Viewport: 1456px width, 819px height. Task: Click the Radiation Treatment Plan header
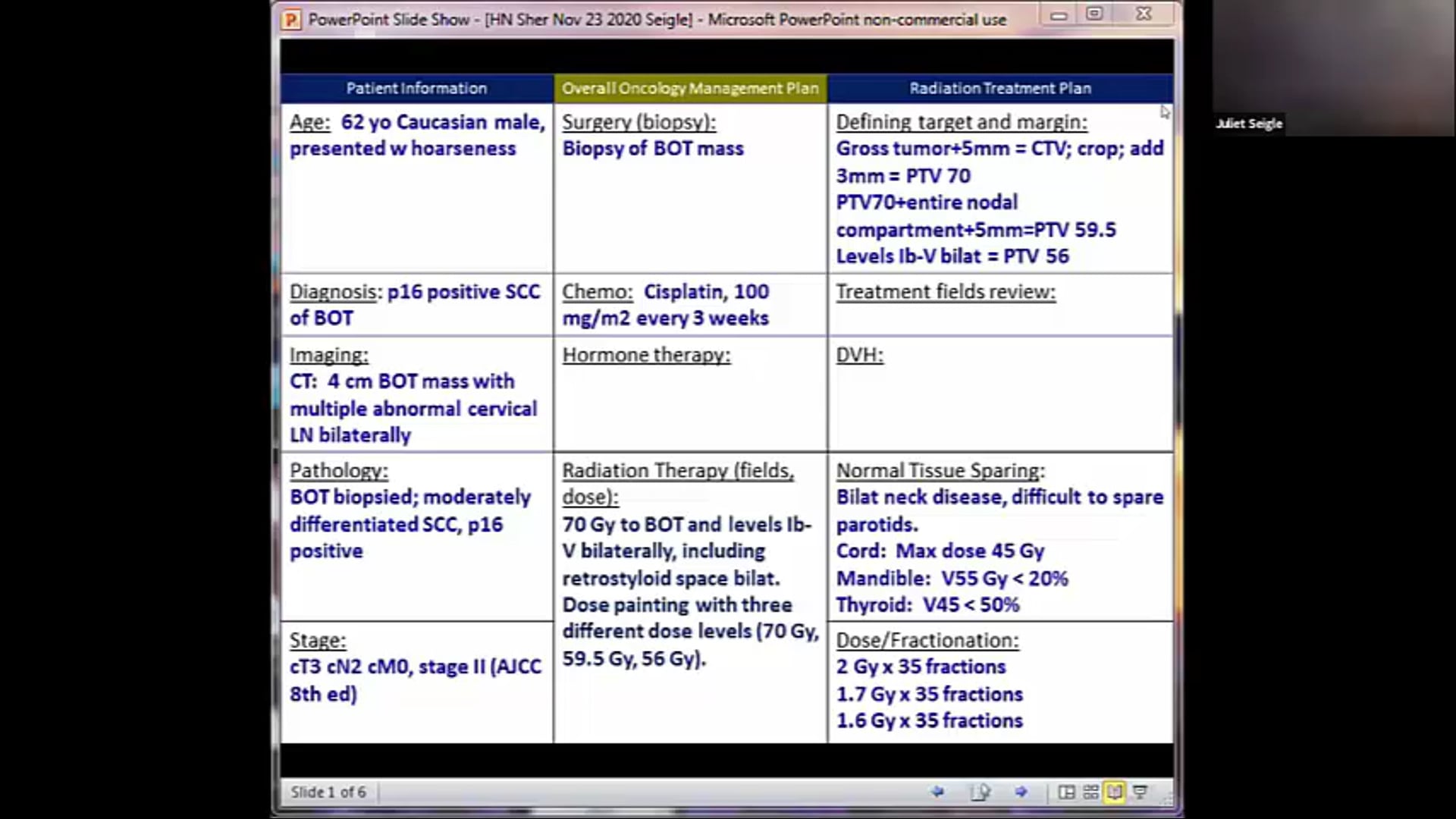[999, 88]
